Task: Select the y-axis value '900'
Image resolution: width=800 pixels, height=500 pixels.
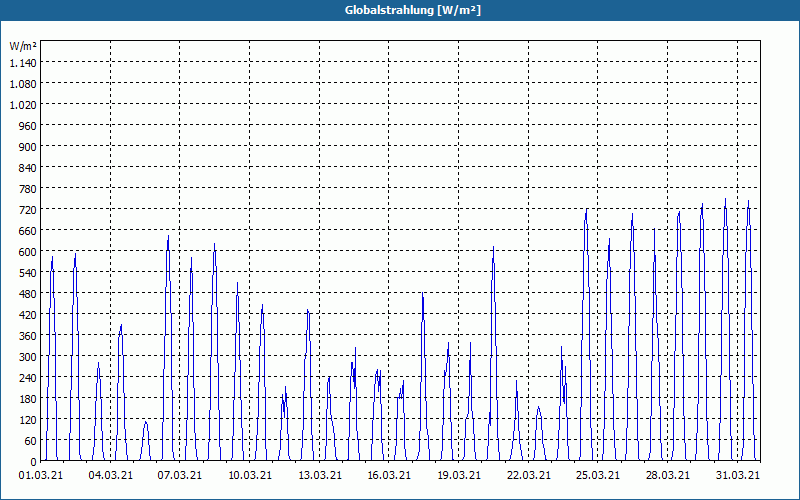Action: point(29,146)
